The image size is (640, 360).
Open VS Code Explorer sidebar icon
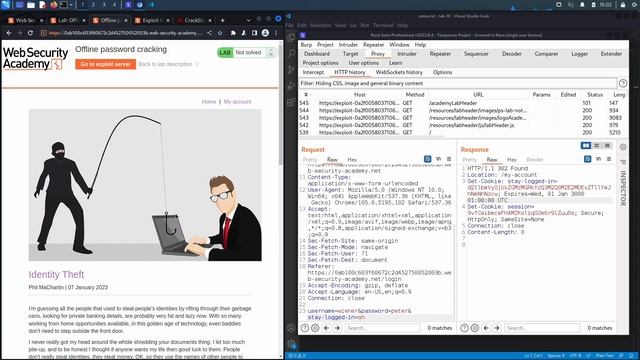291,38
